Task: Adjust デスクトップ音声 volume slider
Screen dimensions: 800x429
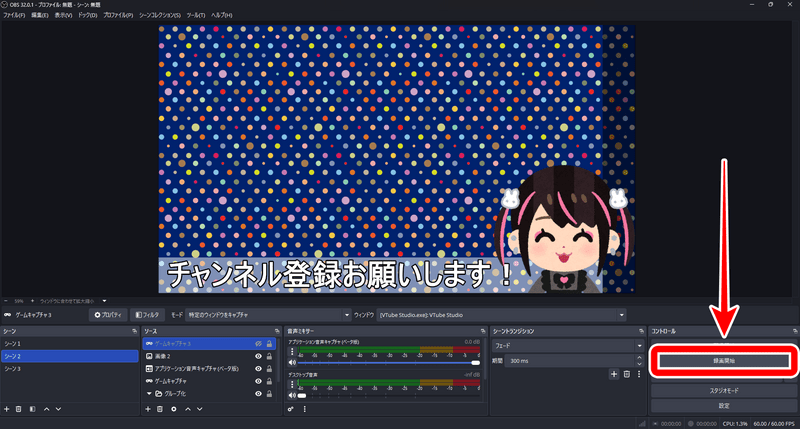Action: [389, 395]
